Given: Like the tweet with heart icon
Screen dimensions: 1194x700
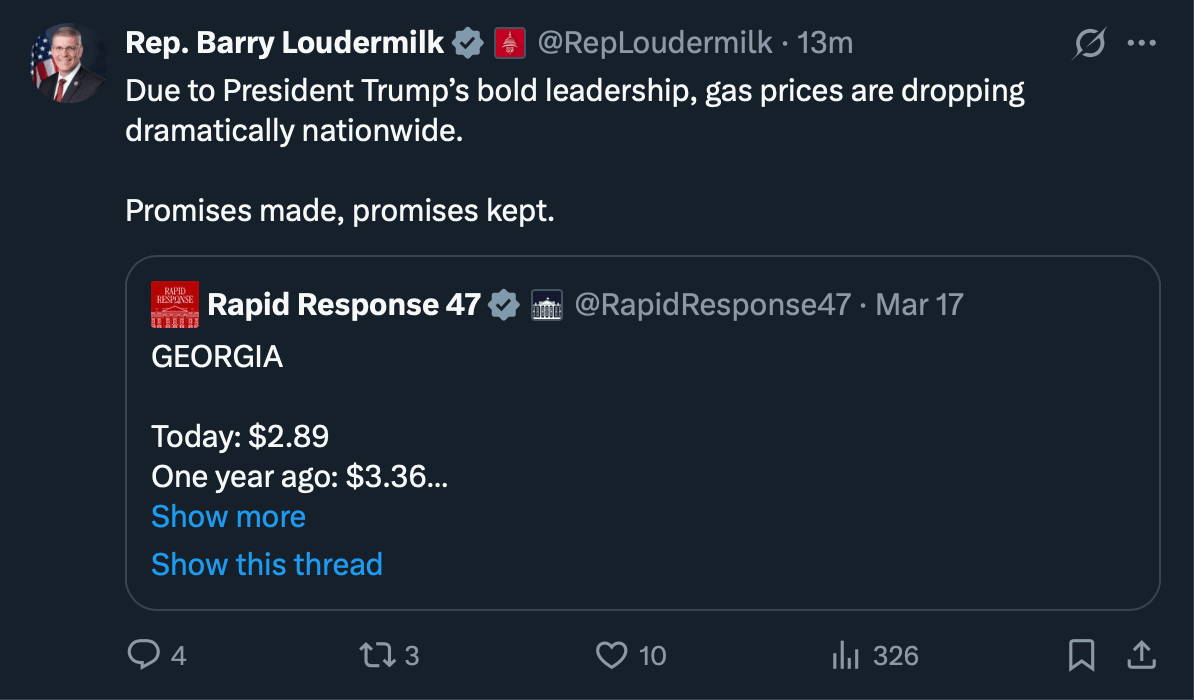Looking at the screenshot, I should click(x=610, y=655).
